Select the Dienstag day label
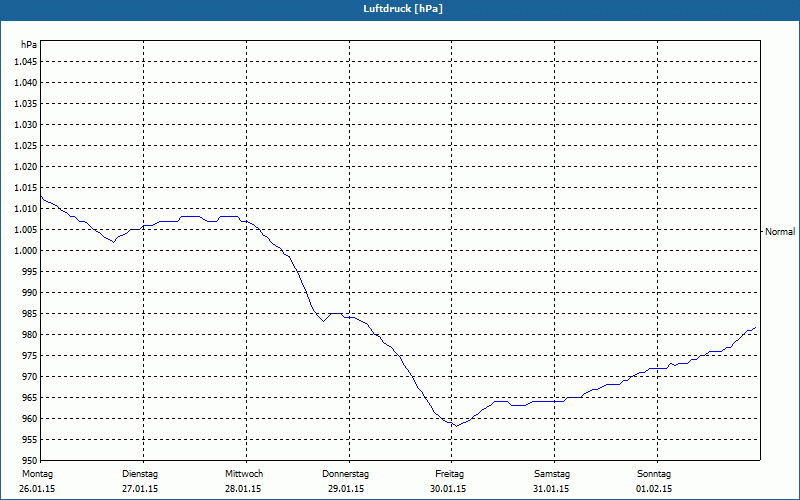 click(x=140, y=474)
